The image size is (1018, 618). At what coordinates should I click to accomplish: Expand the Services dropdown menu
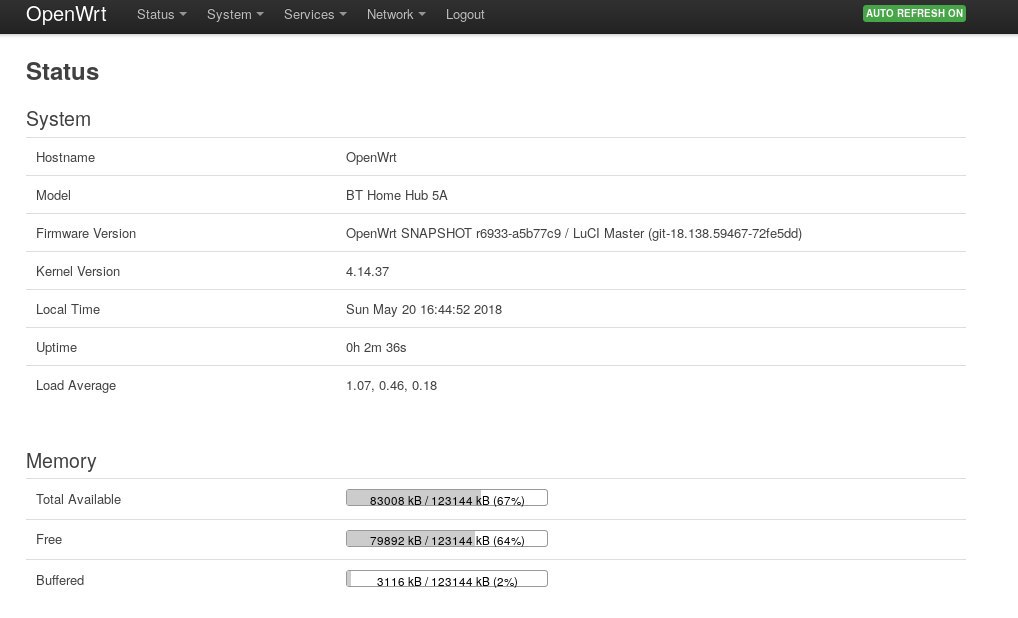(315, 14)
